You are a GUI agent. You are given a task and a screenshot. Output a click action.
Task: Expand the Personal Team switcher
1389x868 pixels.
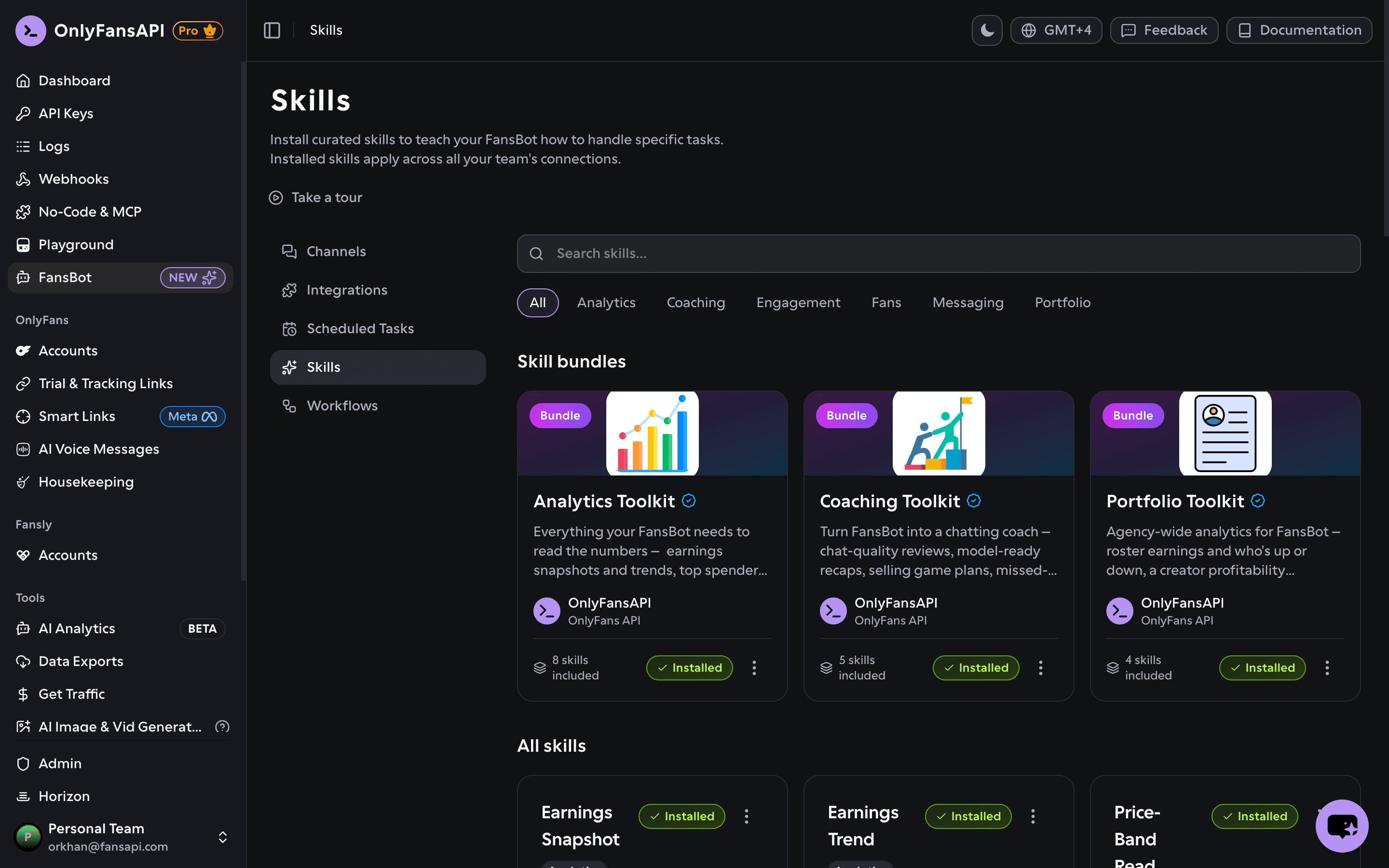223,837
